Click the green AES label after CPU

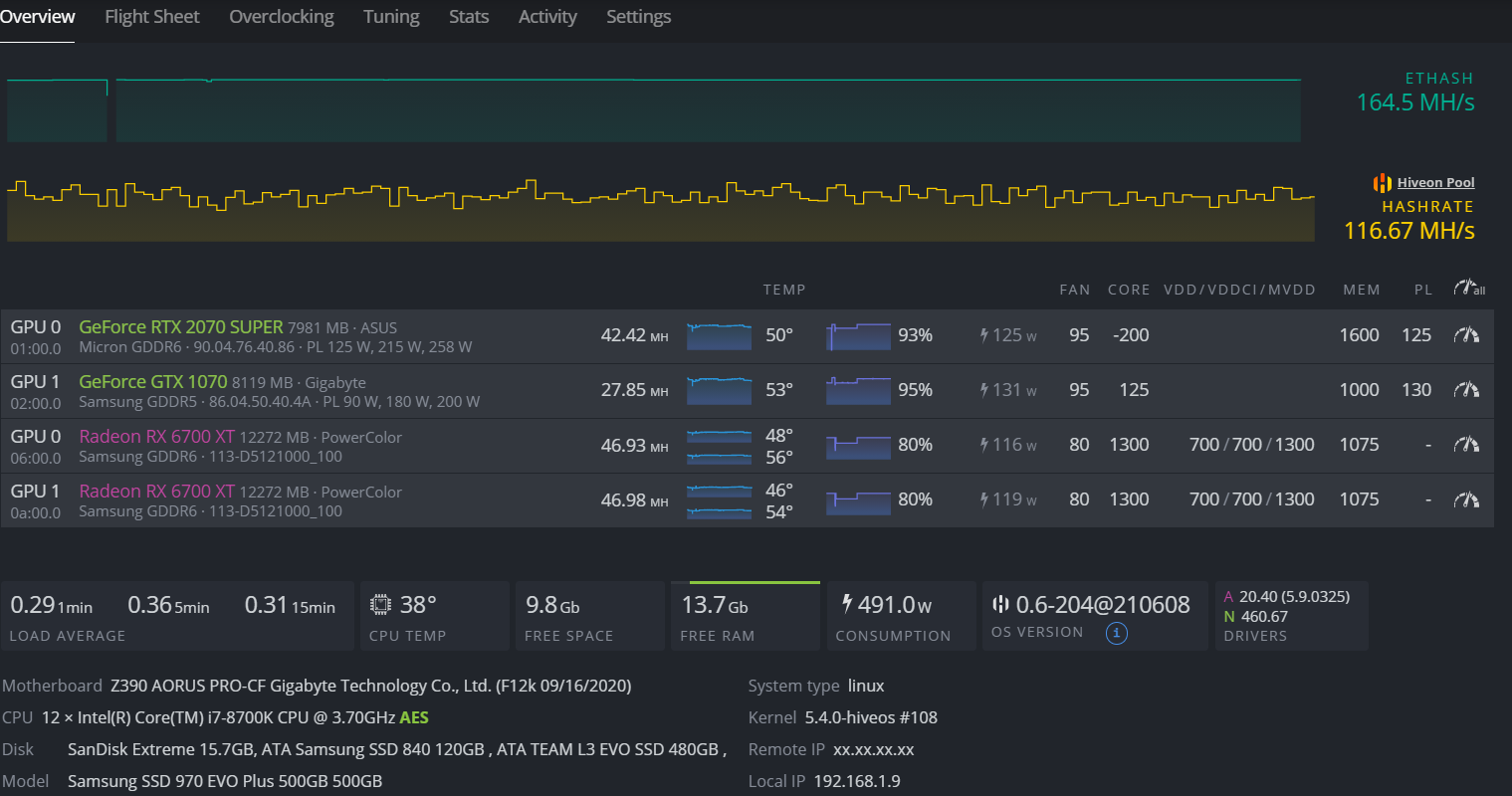(414, 717)
